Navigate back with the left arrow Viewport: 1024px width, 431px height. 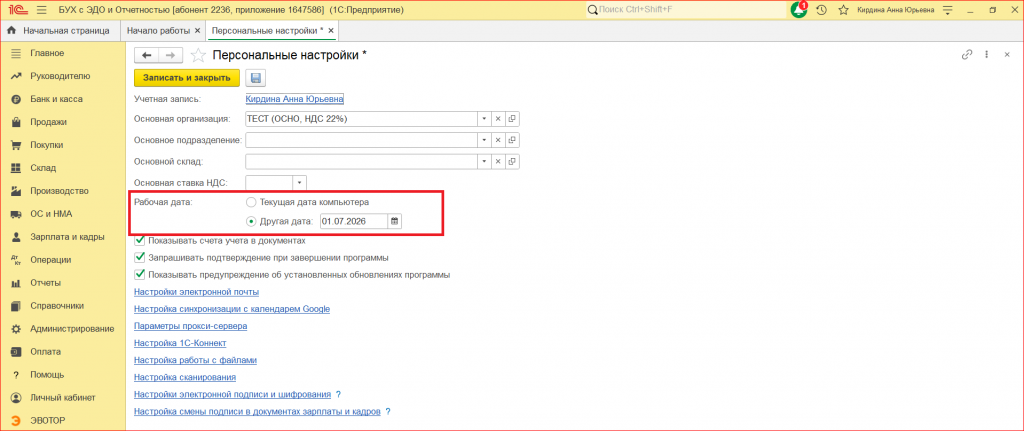[146, 56]
